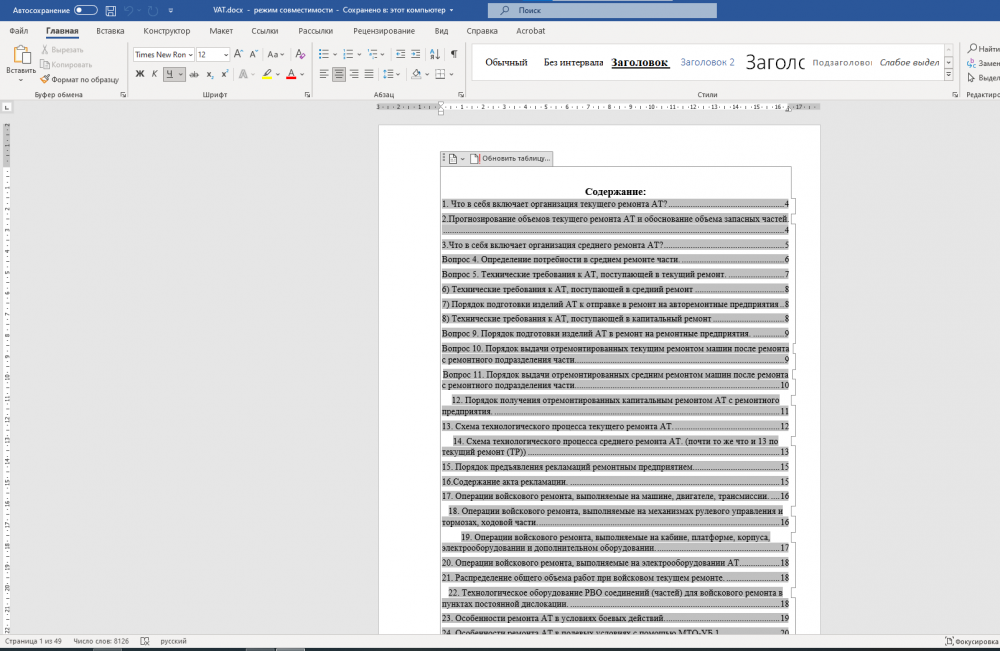Apply yellow text highlight color
1000x651 pixels.
pyautogui.click(x=267, y=74)
